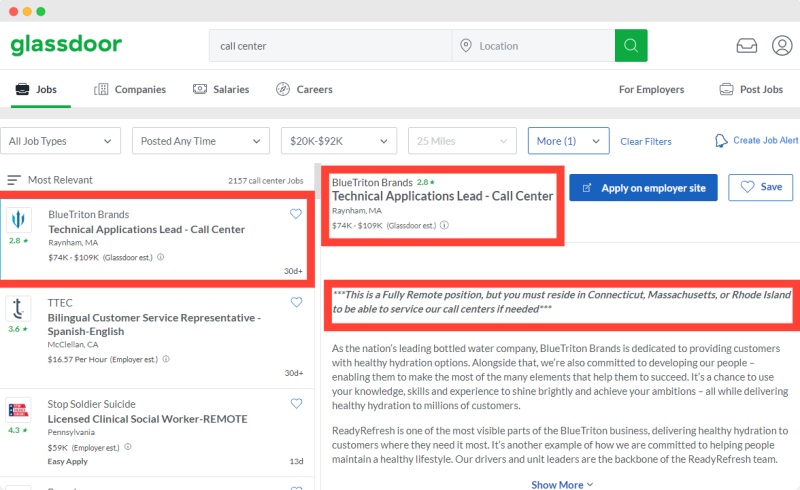Click external link icon on Apply button
This screenshot has width=800, height=490.
point(587,188)
